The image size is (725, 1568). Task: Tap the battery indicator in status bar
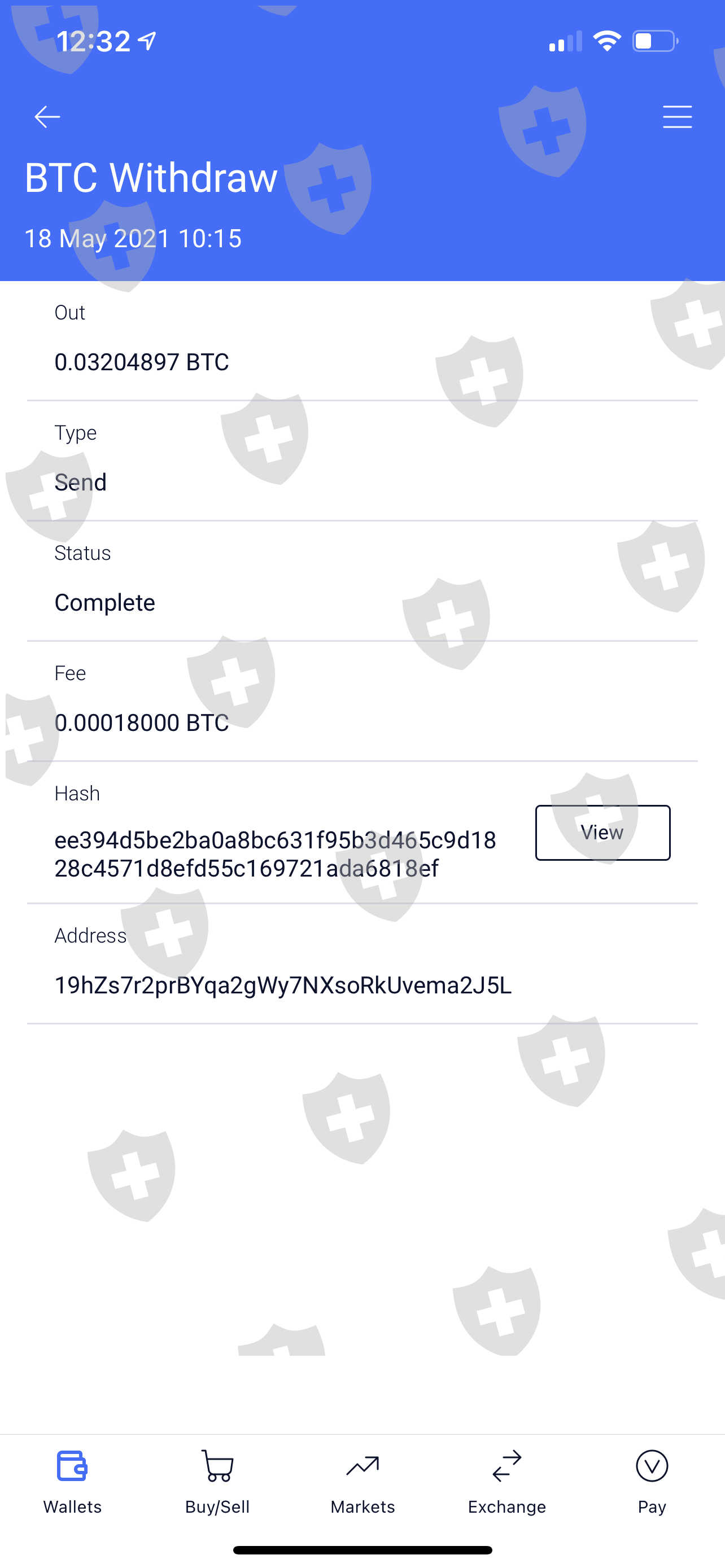(656, 41)
